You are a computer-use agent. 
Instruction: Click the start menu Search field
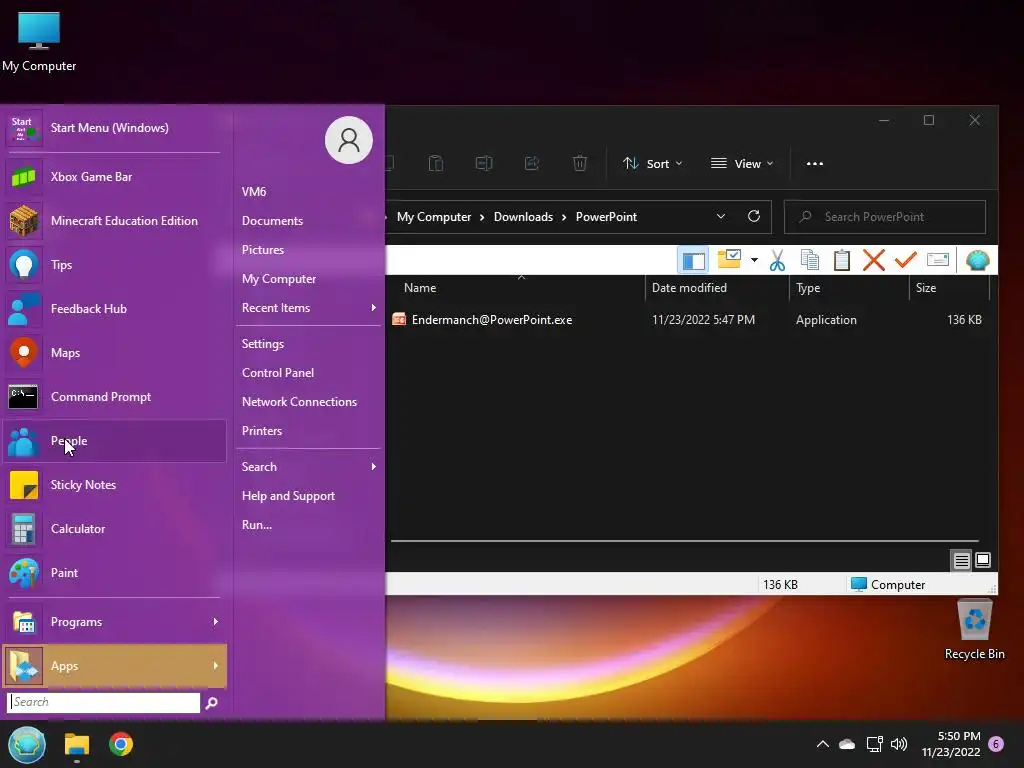pos(104,702)
